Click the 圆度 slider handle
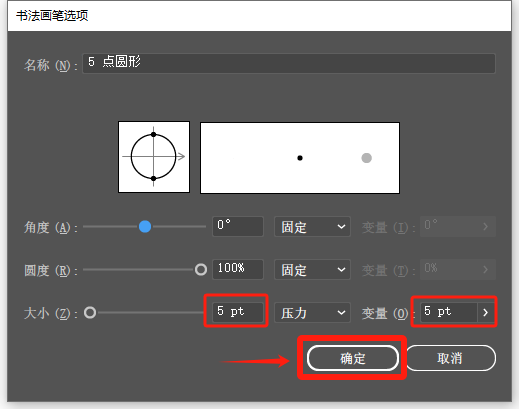Viewport: 519px width, 409px height. [x=201, y=269]
